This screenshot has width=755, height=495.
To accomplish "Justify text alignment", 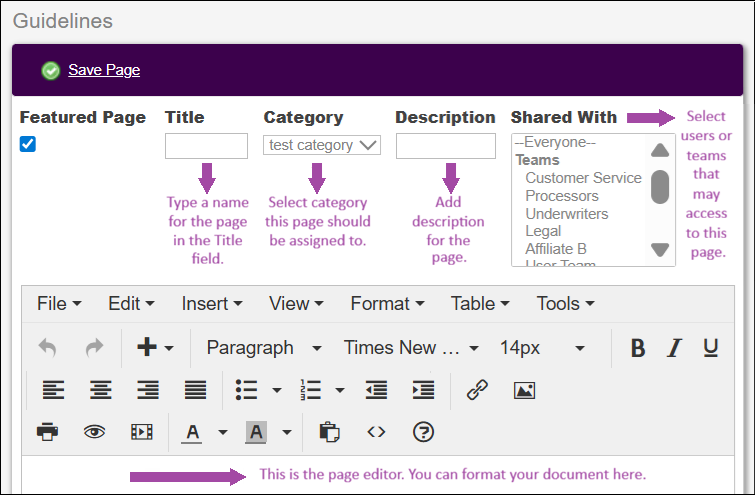I will point(195,390).
